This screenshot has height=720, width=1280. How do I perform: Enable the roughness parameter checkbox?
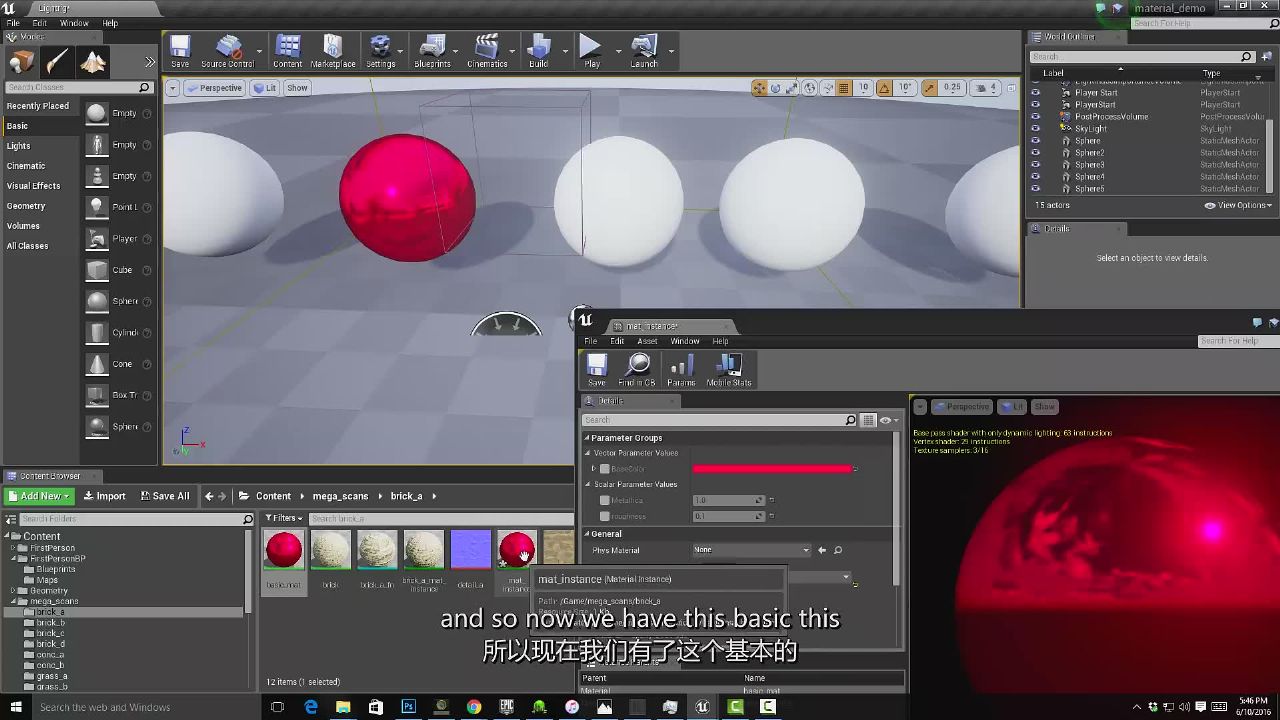[x=604, y=516]
